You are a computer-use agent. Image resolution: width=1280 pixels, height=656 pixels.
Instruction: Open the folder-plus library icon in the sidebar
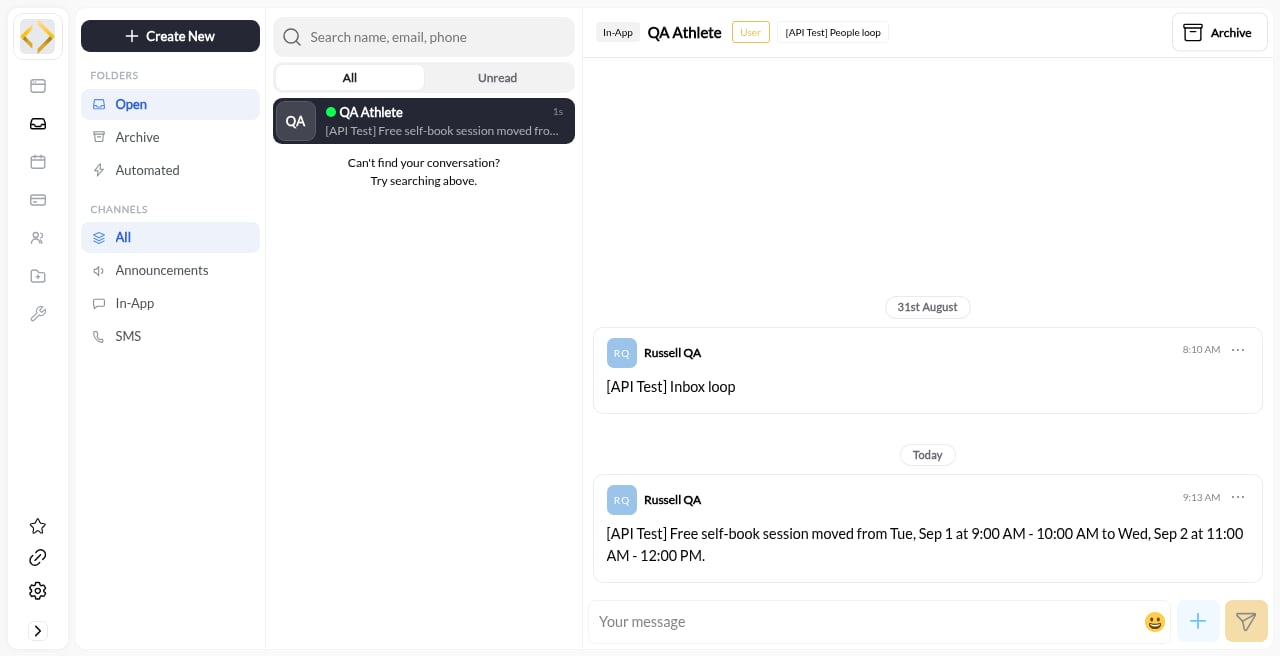click(38, 276)
